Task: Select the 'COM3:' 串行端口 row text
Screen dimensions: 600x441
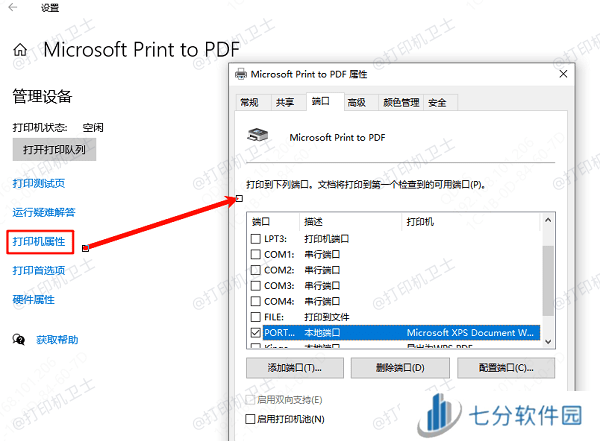Action: point(302,286)
